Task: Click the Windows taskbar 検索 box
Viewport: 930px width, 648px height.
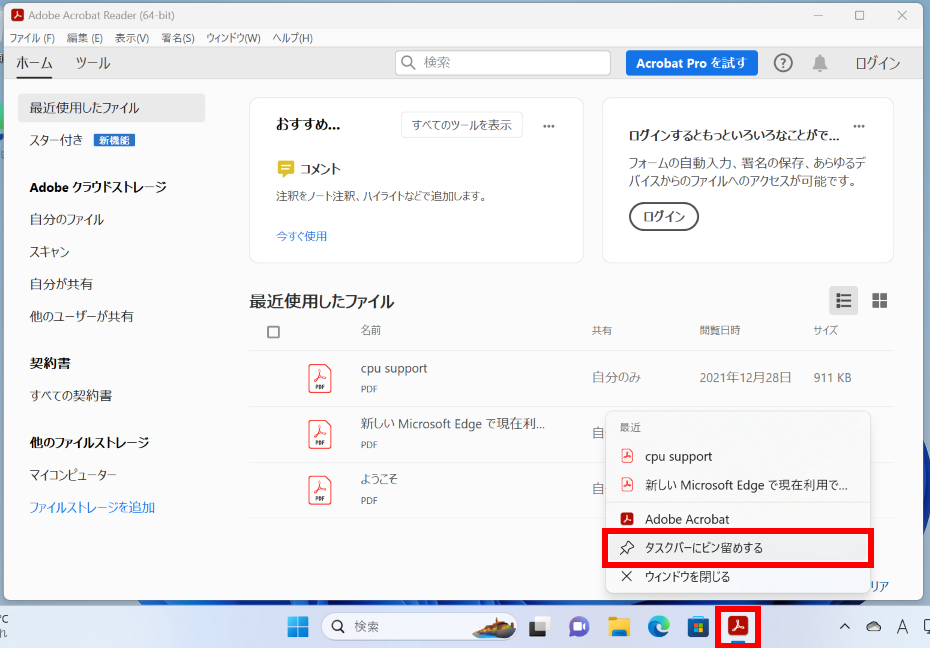Action: click(419, 627)
